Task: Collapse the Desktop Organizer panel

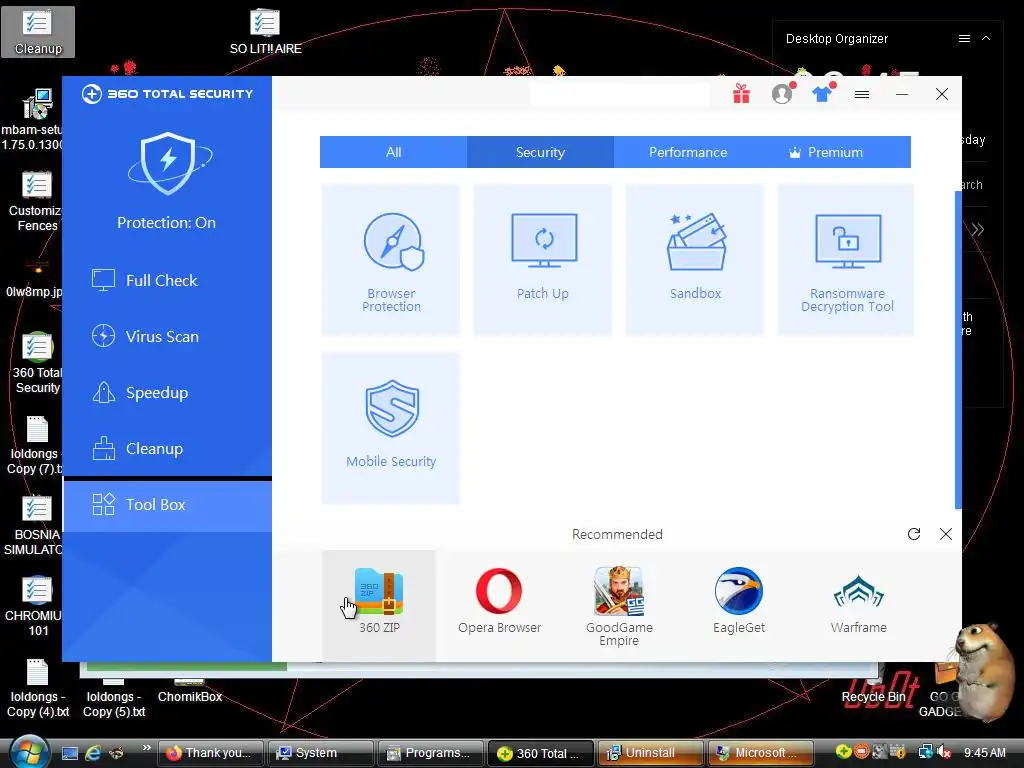Action: 986,39
